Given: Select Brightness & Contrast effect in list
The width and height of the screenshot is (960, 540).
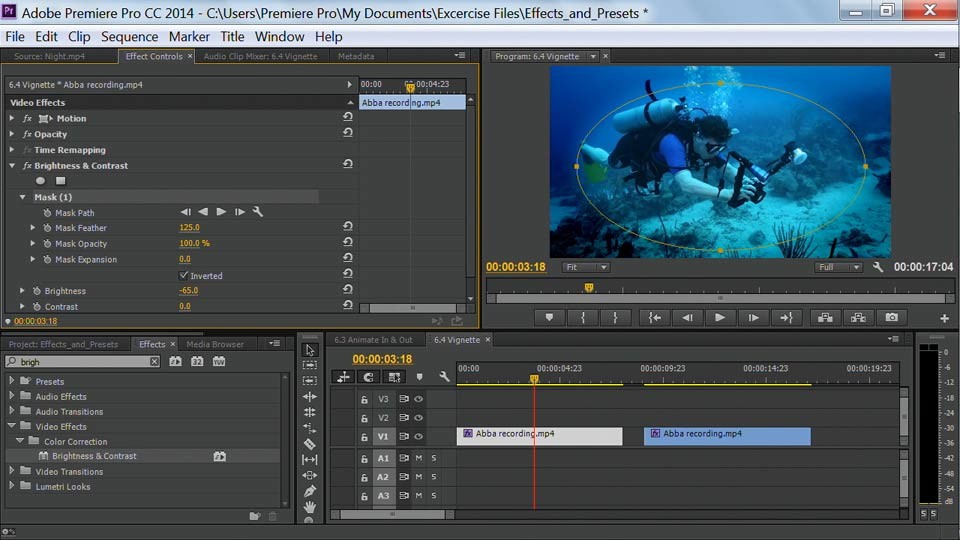Looking at the screenshot, I should click(x=94, y=456).
